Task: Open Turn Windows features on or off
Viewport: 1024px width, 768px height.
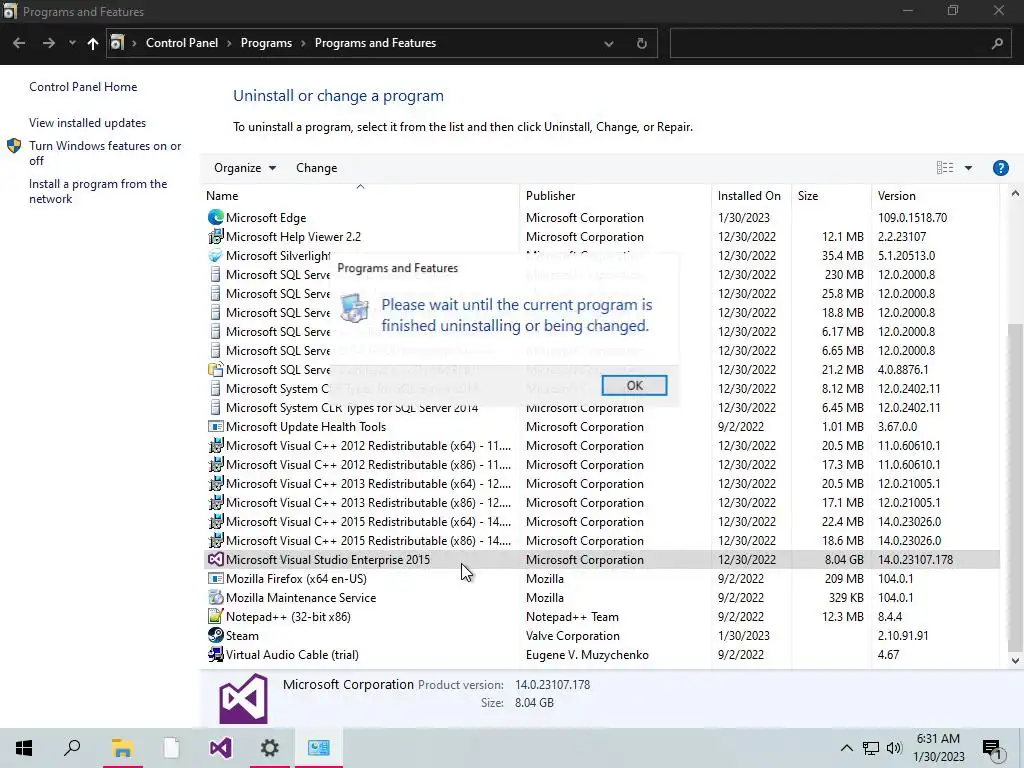Action: tap(105, 153)
